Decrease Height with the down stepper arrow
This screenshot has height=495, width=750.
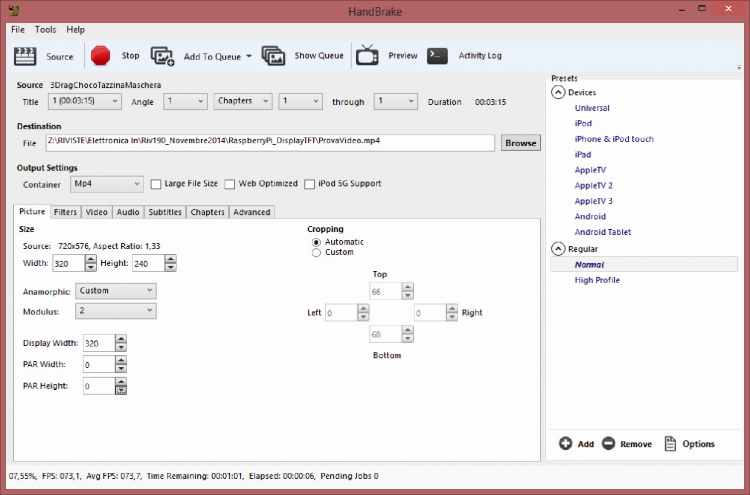pyautogui.click(x=171, y=268)
